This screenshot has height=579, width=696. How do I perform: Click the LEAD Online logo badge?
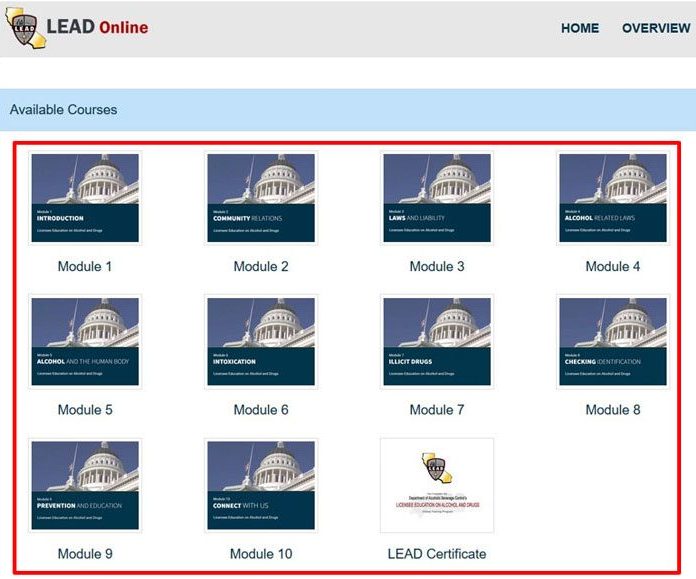[24, 28]
